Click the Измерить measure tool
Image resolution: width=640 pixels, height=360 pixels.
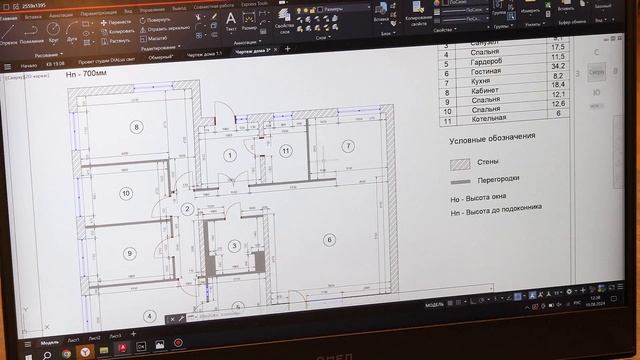(530, 7)
